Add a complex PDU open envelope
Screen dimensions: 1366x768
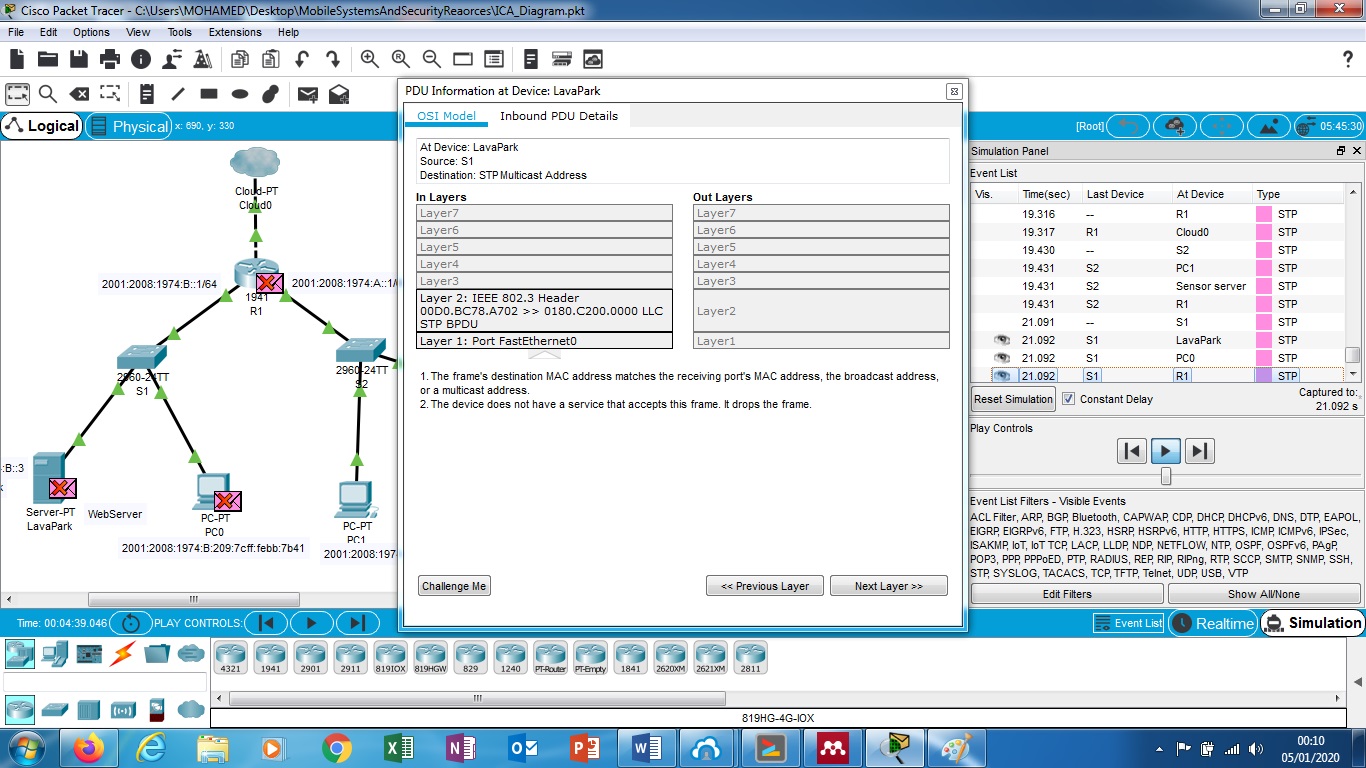(x=339, y=94)
